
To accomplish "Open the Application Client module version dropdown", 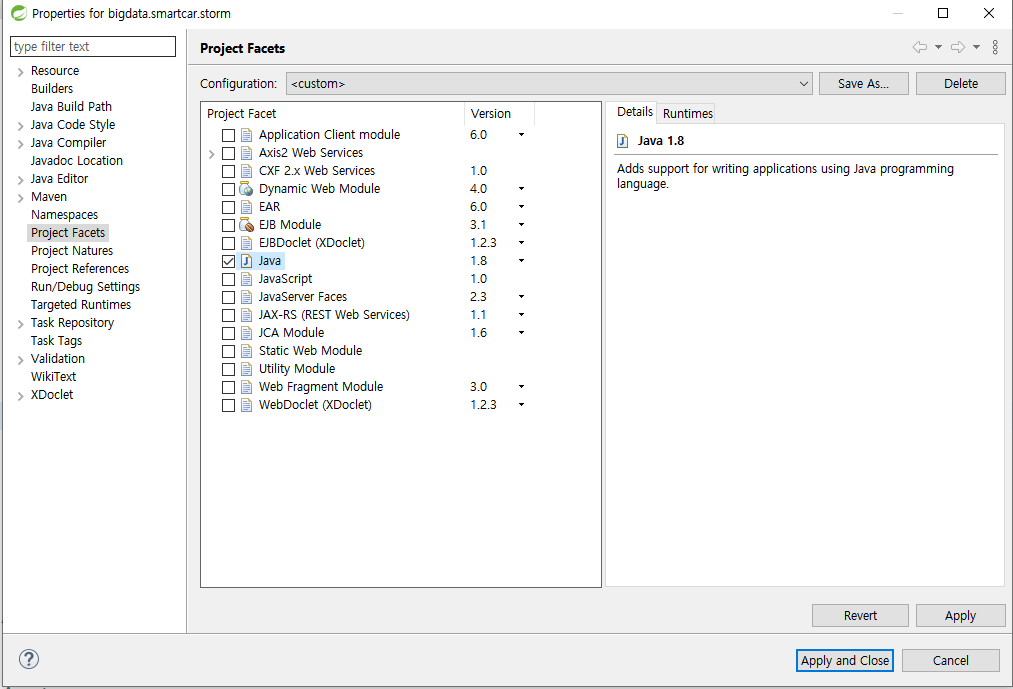I will click(x=521, y=134).
